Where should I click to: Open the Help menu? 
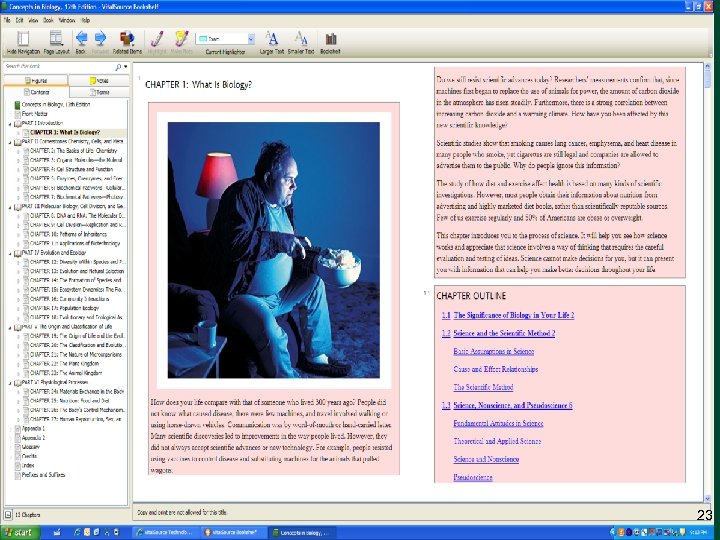click(x=85, y=20)
